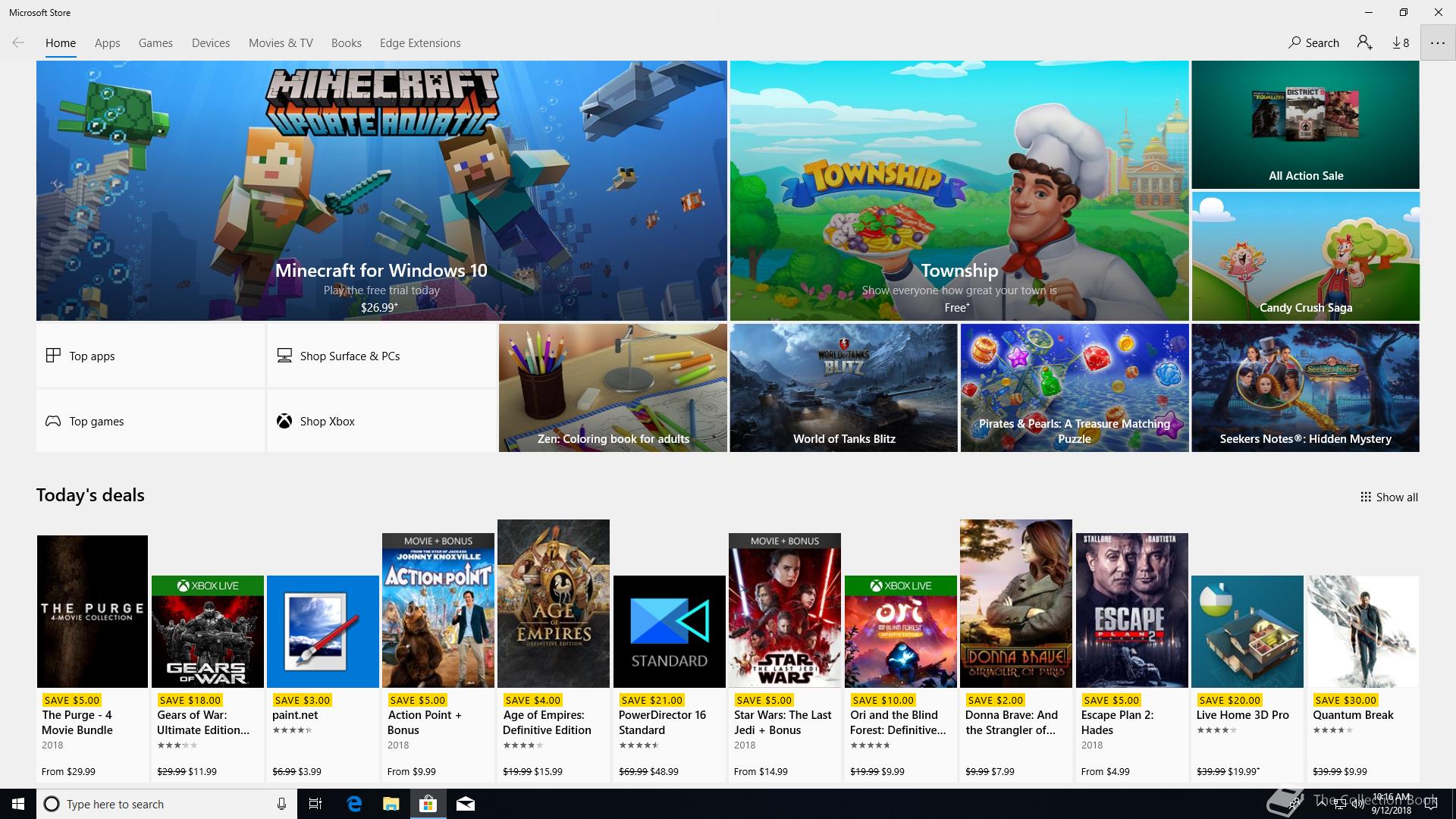1456x819 pixels.
Task: Open the Candy Crush Saga tile
Action: (x=1305, y=256)
